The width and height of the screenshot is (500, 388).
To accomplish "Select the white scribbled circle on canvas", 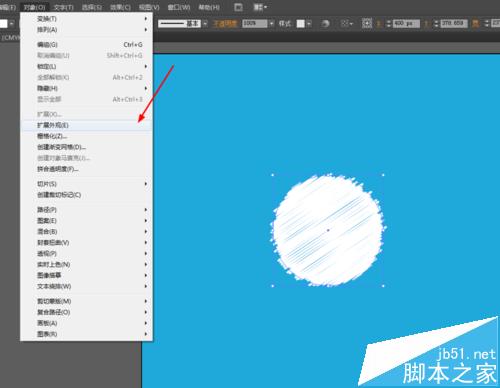I will [328, 230].
